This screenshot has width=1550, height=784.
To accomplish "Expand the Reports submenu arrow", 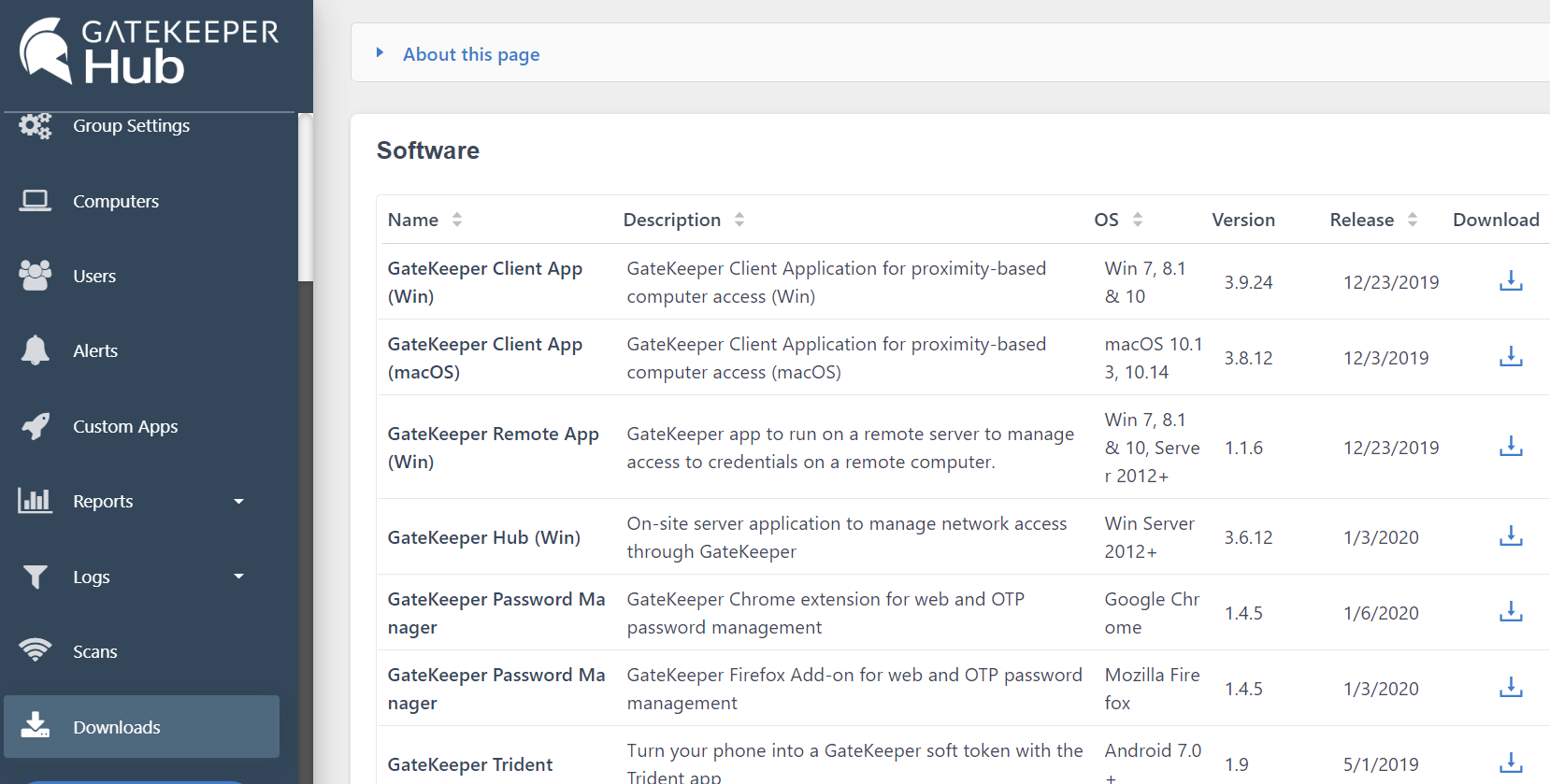I will (238, 502).
